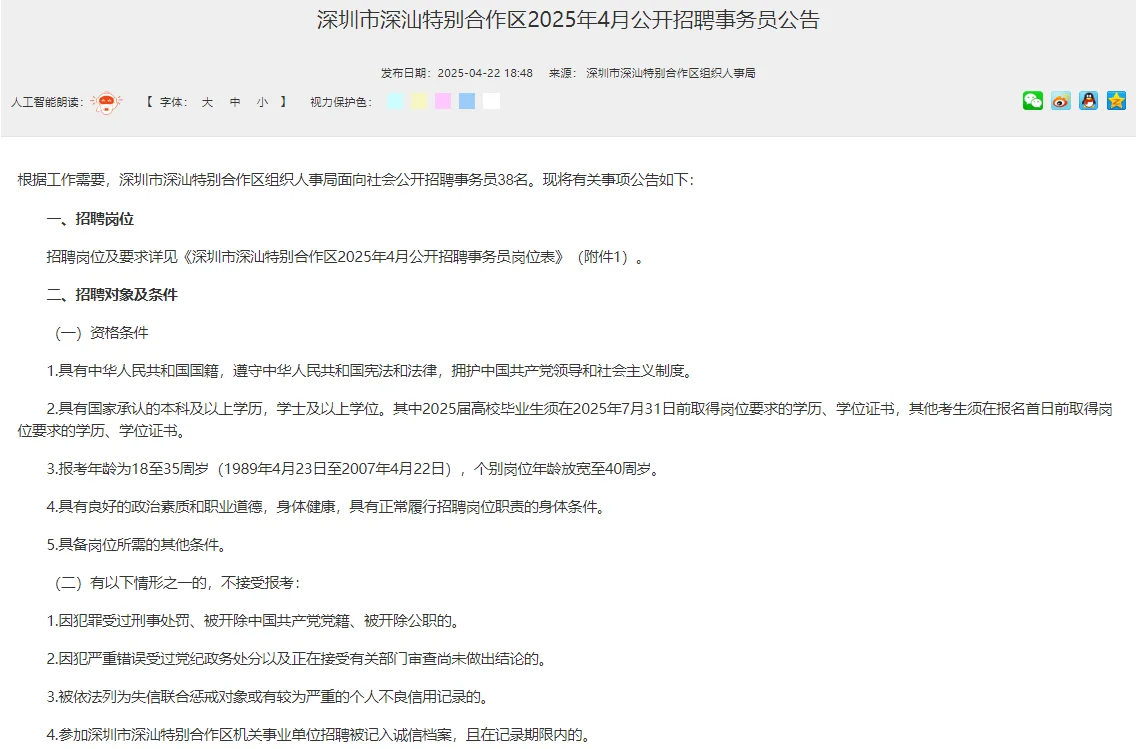
Task: Click the Weibo goldfish share icon
Action: 1060,100
